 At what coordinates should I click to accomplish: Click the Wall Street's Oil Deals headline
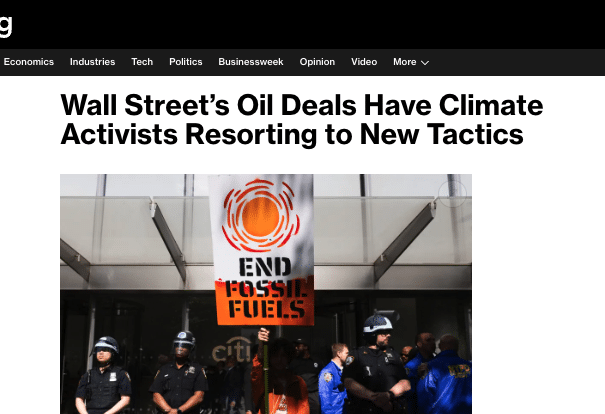tap(302, 120)
